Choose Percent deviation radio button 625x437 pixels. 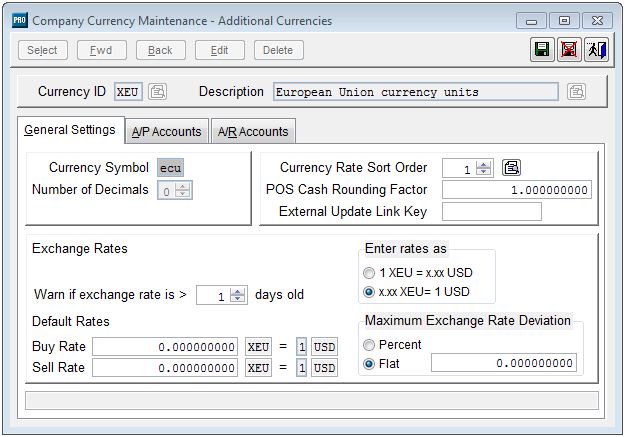tap(369, 345)
